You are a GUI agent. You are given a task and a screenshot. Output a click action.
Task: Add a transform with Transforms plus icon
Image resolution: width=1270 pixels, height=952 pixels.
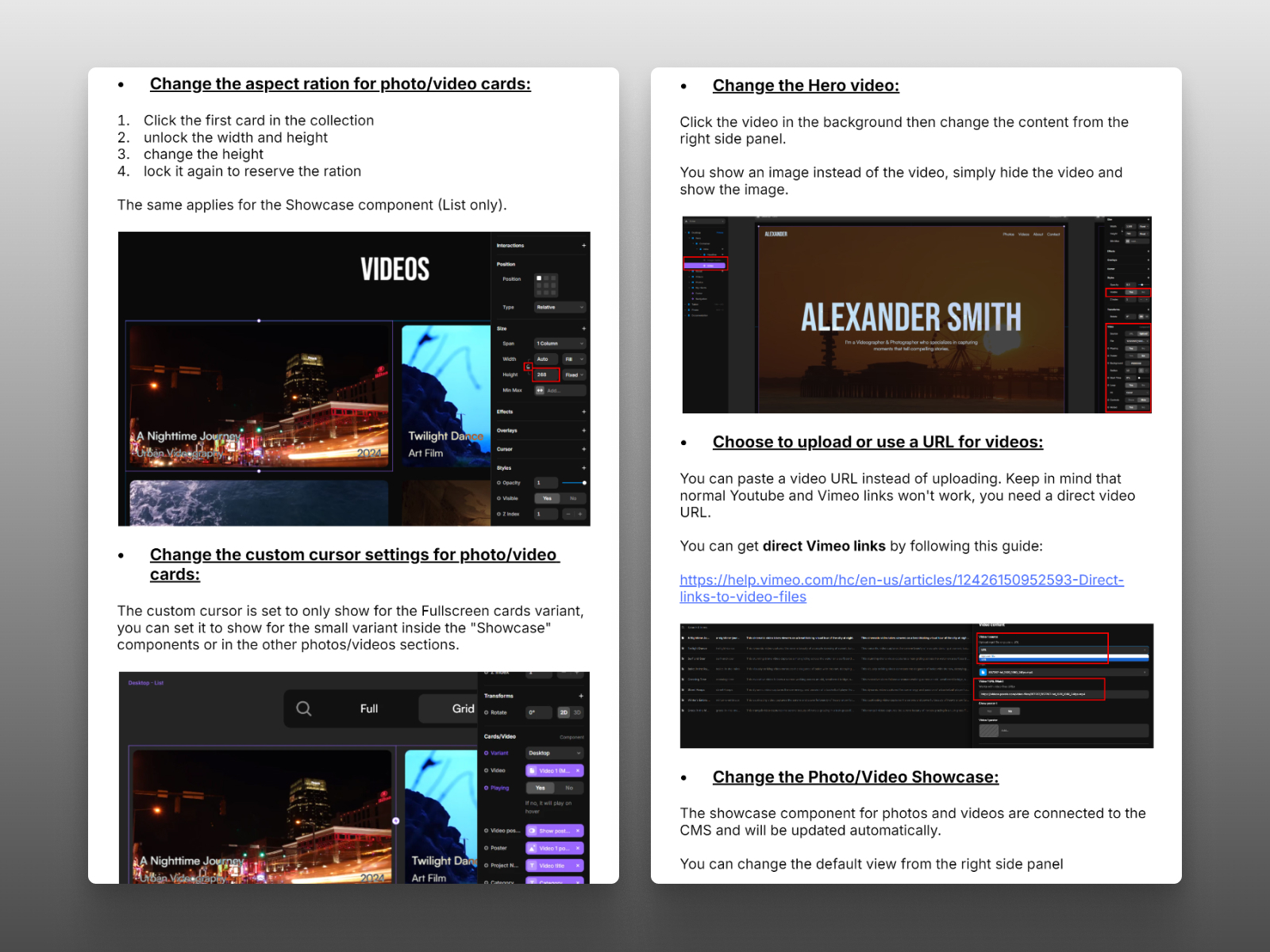pyautogui.click(x=580, y=696)
